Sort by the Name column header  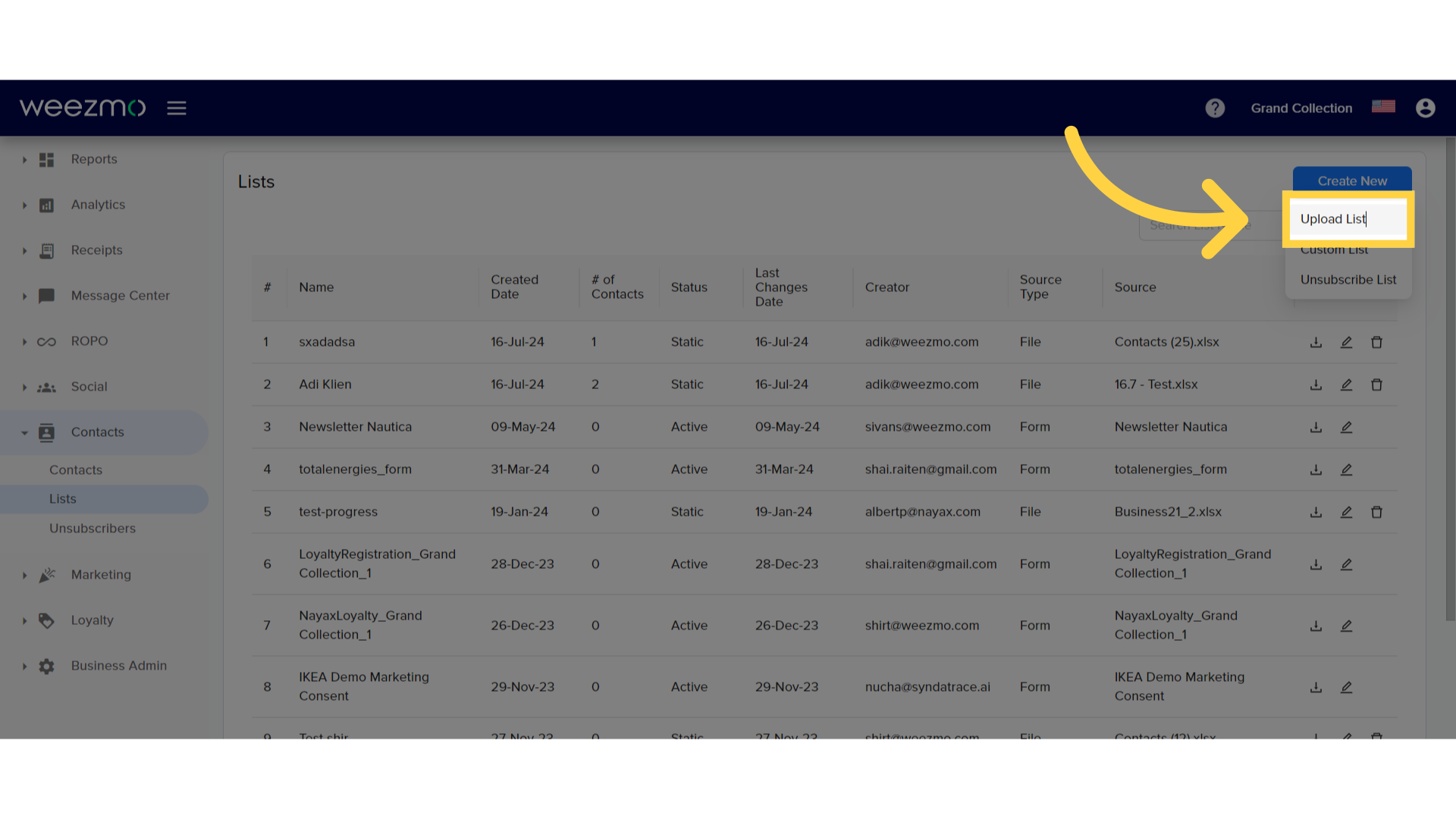pyautogui.click(x=316, y=287)
